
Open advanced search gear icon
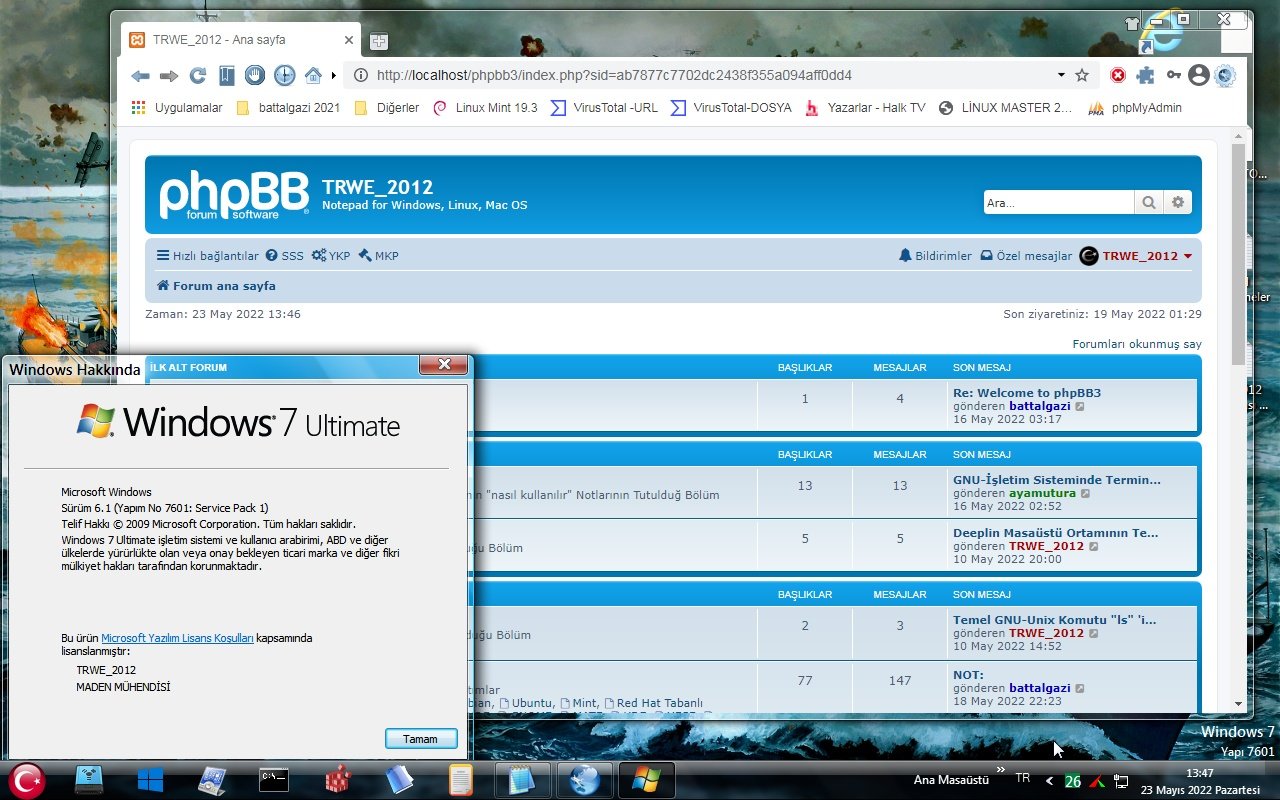1178,202
